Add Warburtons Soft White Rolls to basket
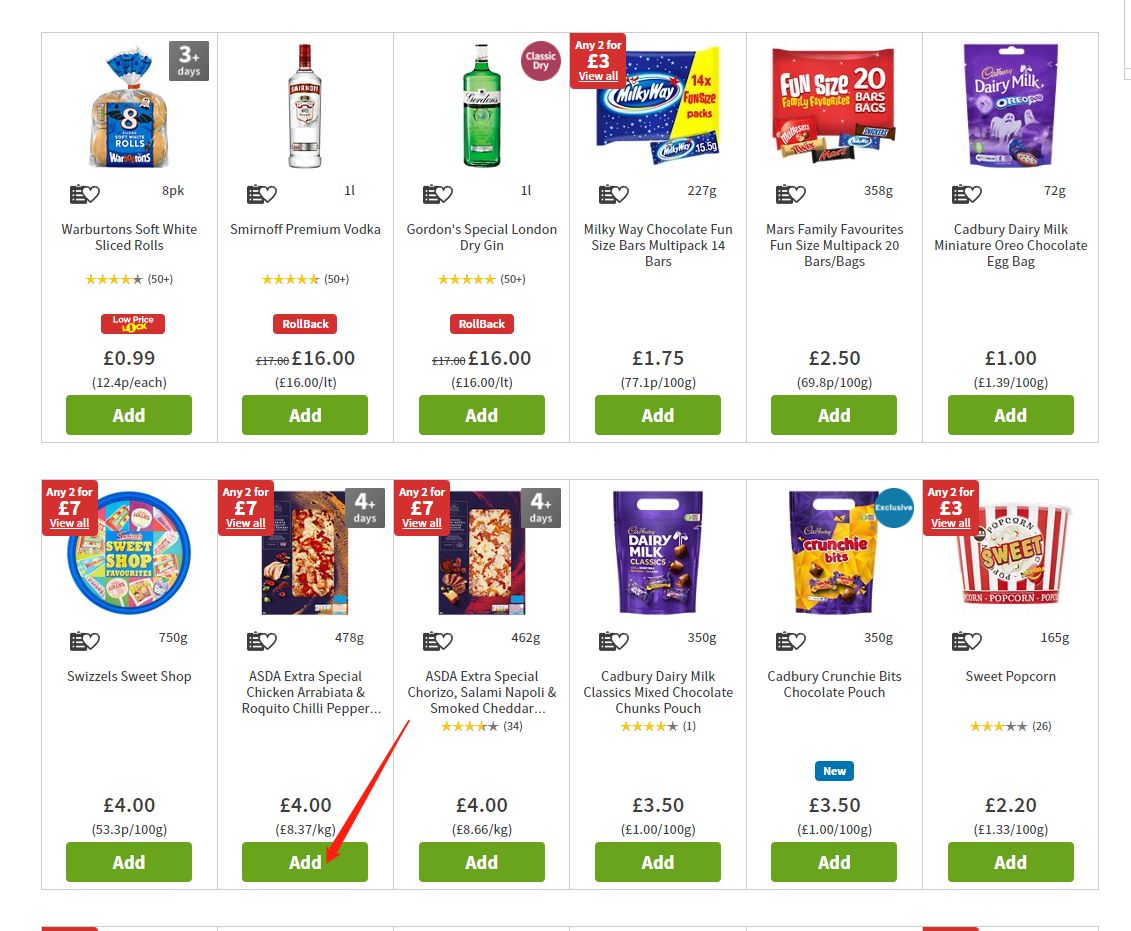Screen dimensions: 1131x931 tap(128, 415)
